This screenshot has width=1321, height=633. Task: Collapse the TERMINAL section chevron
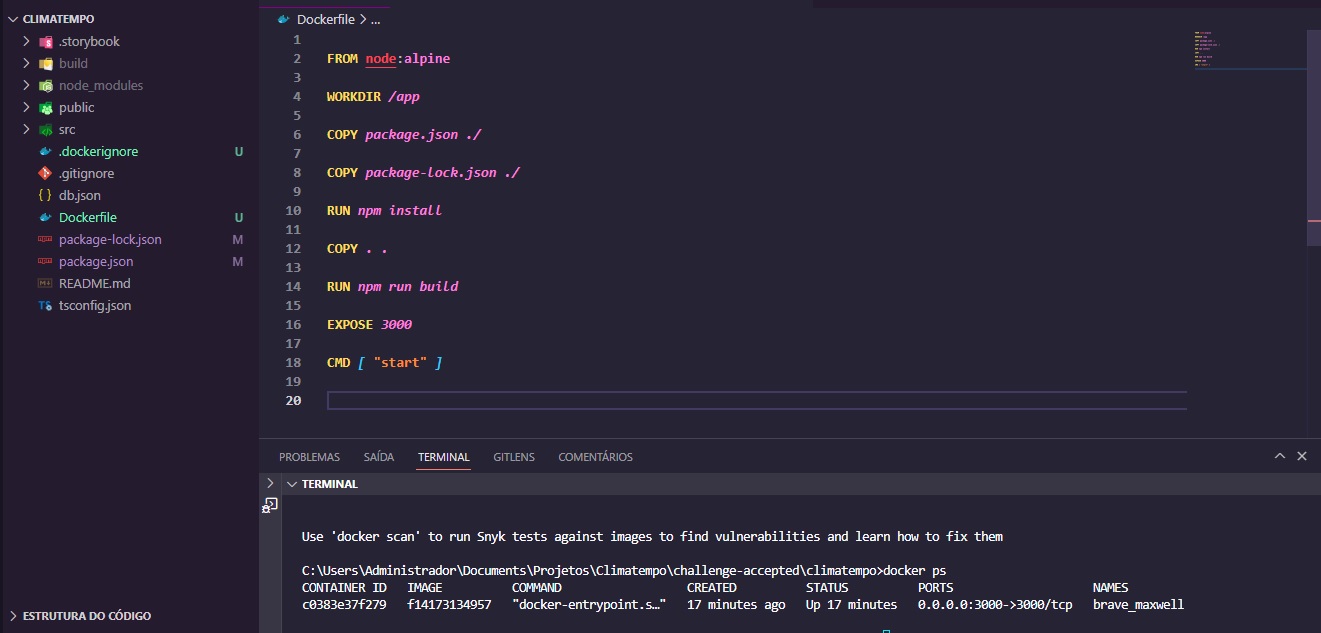click(292, 484)
